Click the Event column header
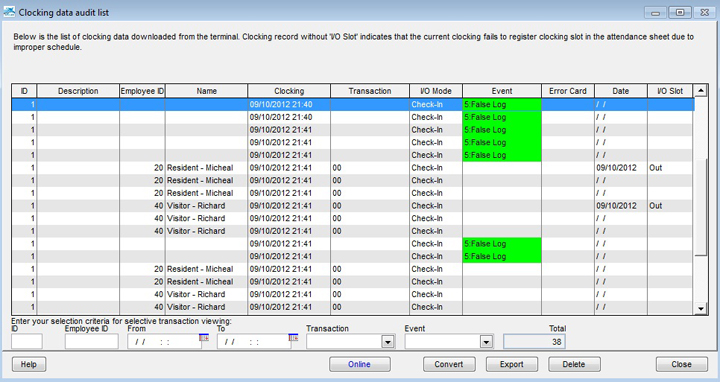The image size is (720, 382). (502, 91)
